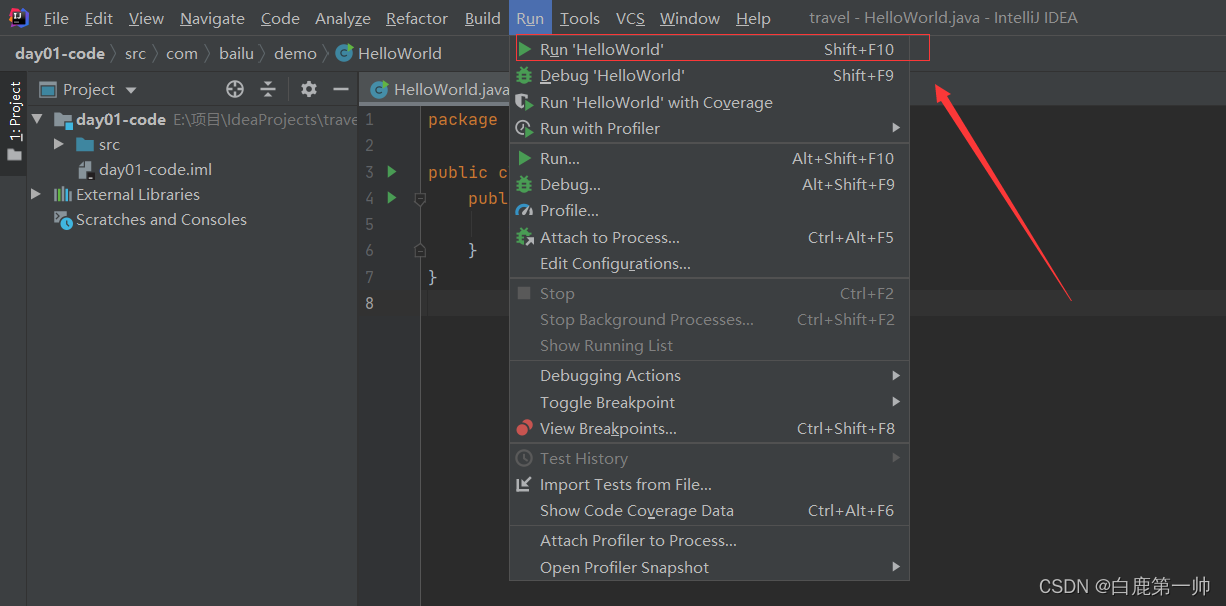This screenshot has height=606, width=1226.
Task: Click the day01-code.iml file icon
Action: click(86, 170)
